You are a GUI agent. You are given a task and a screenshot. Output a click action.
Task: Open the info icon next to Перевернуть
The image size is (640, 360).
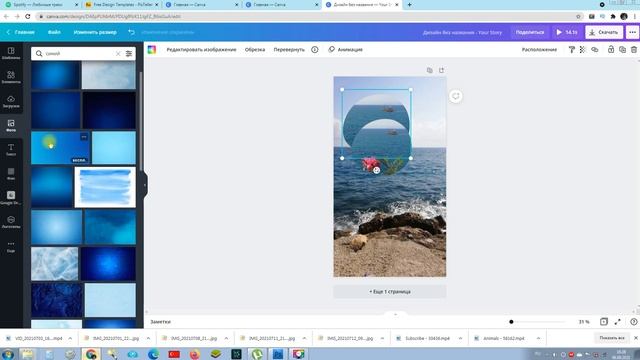315,49
